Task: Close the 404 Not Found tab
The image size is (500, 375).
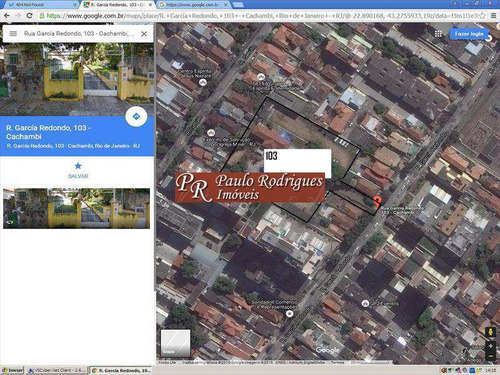Action: click(75, 5)
